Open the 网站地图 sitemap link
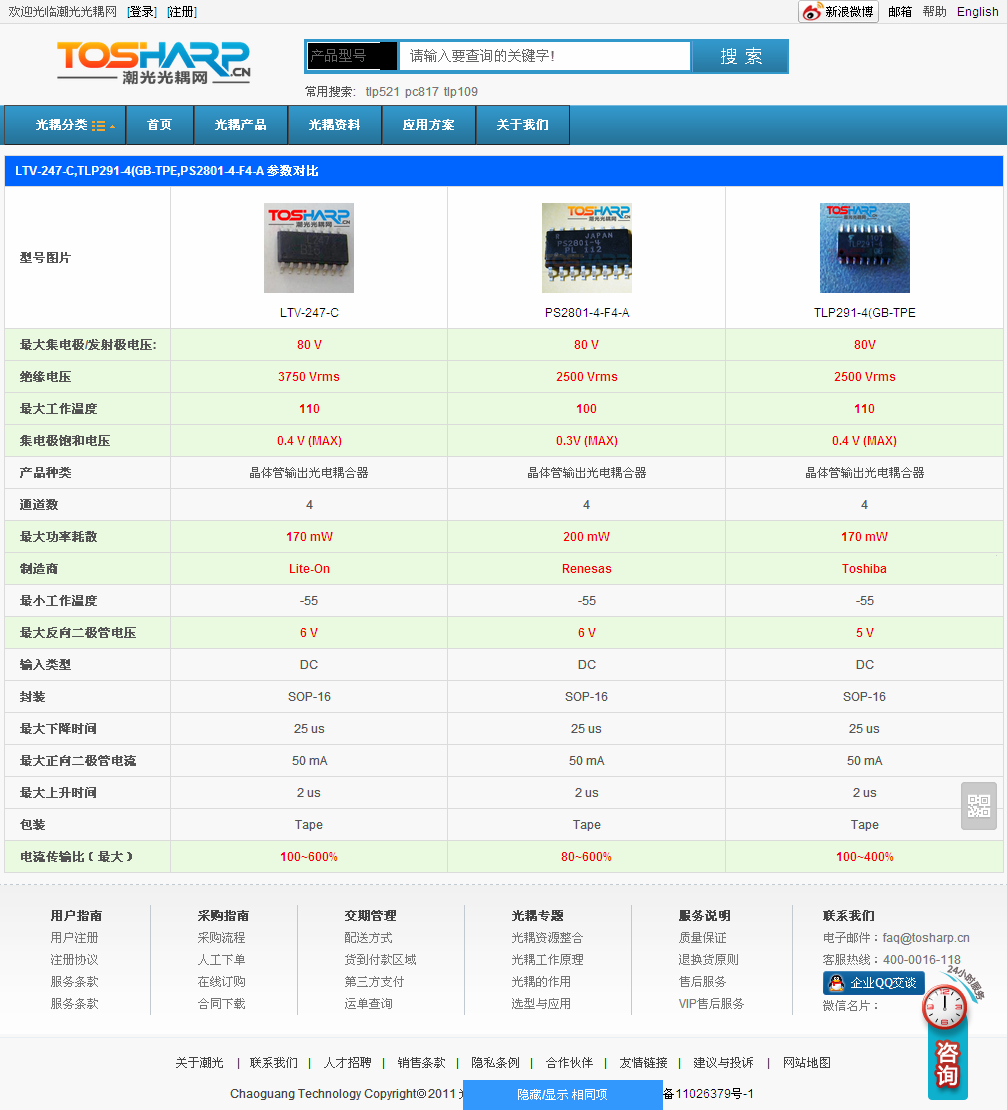1007x1110 pixels. pyautogui.click(x=807, y=1063)
